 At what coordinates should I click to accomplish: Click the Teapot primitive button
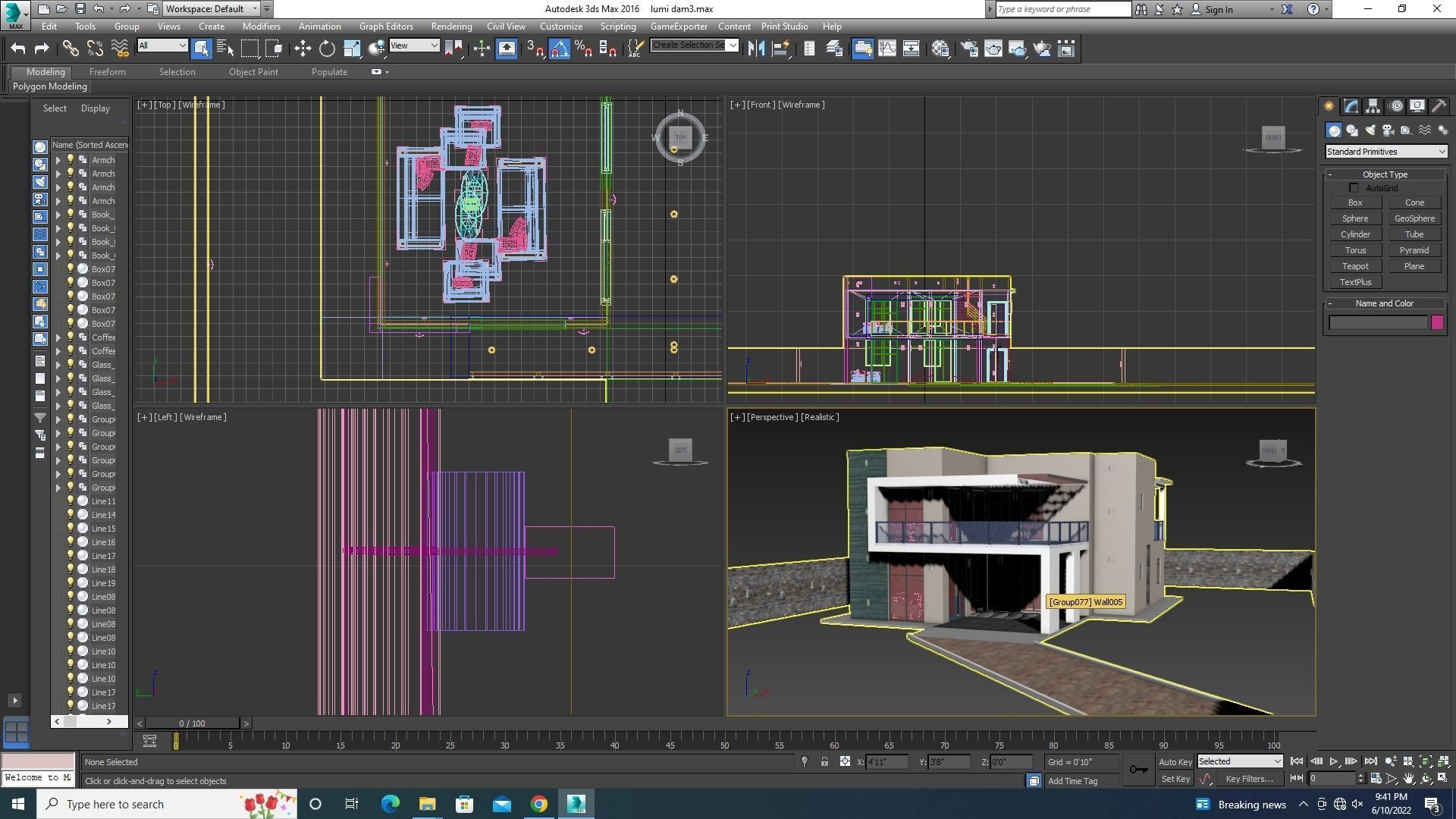(1354, 266)
